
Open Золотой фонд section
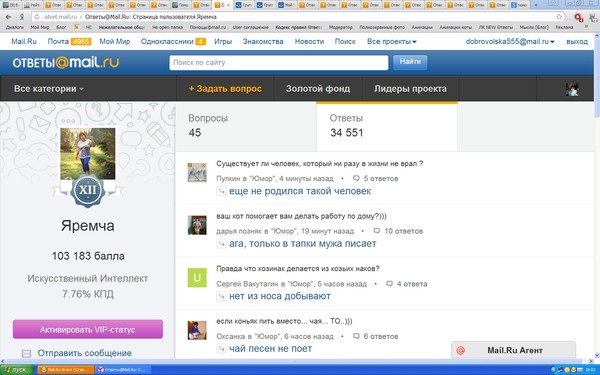click(x=318, y=89)
